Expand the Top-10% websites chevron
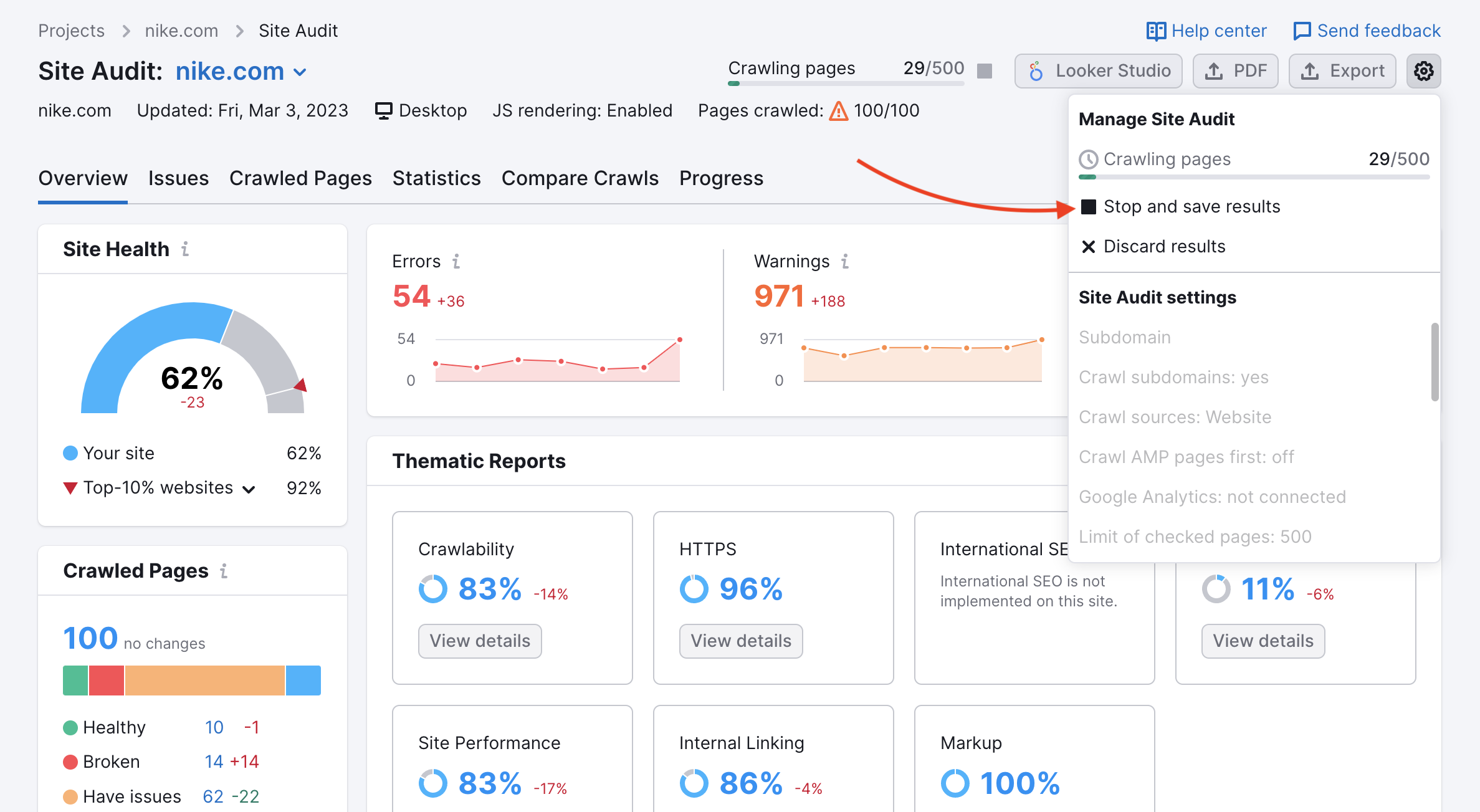The width and height of the screenshot is (1480, 812). 249,489
